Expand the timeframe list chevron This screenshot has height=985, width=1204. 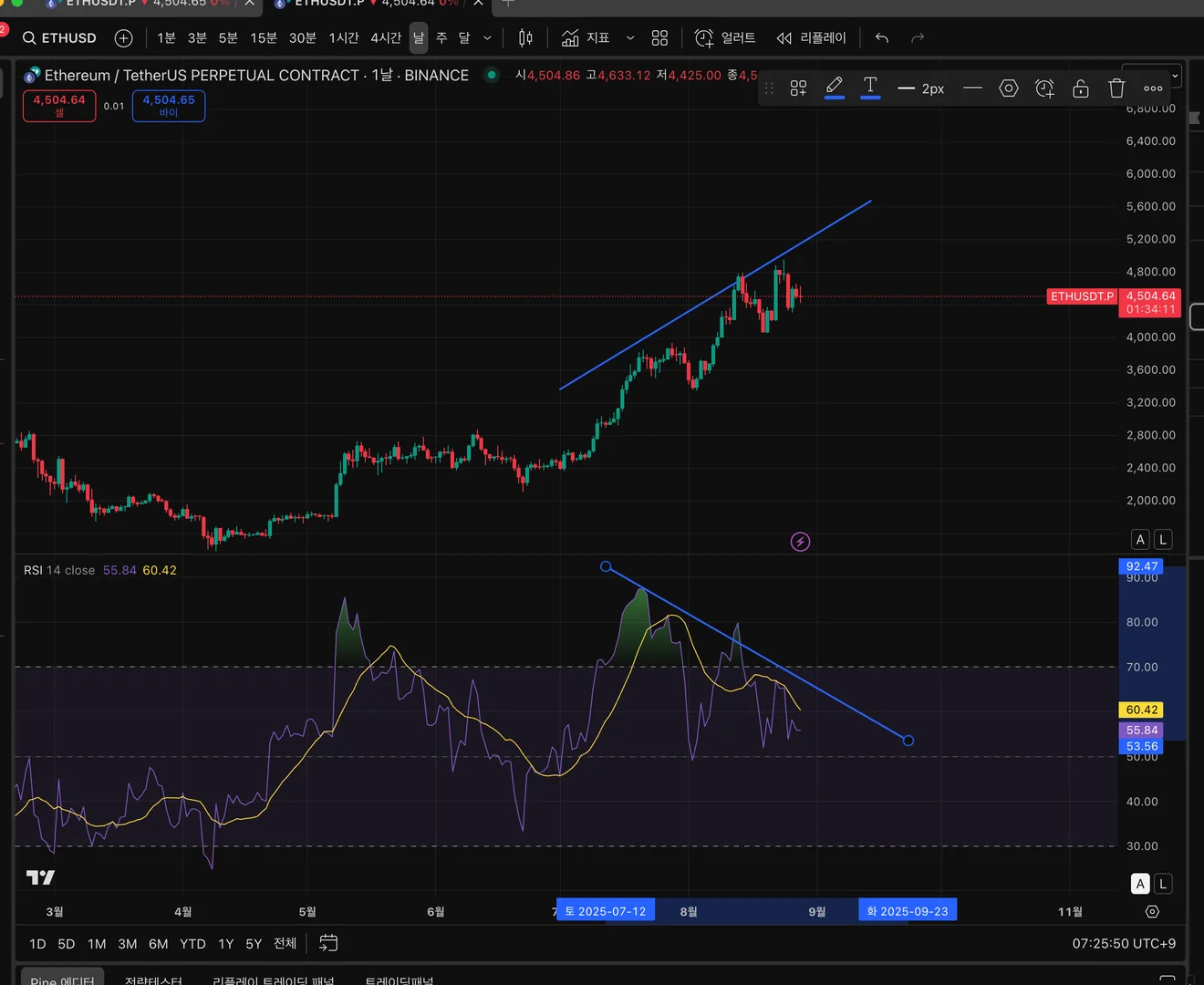click(487, 38)
